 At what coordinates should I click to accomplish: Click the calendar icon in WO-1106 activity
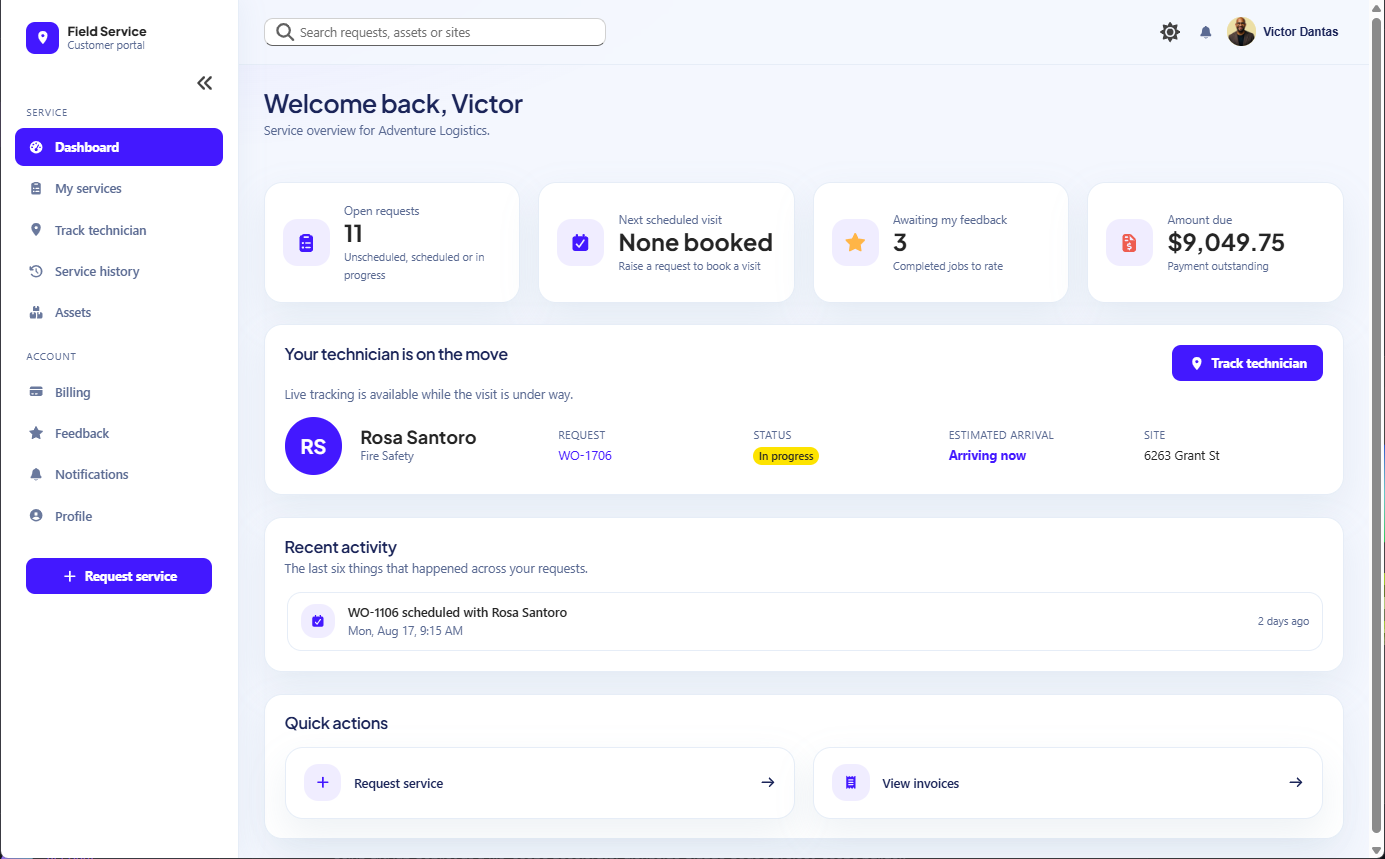pyautogui.click(x=318, y=621)
